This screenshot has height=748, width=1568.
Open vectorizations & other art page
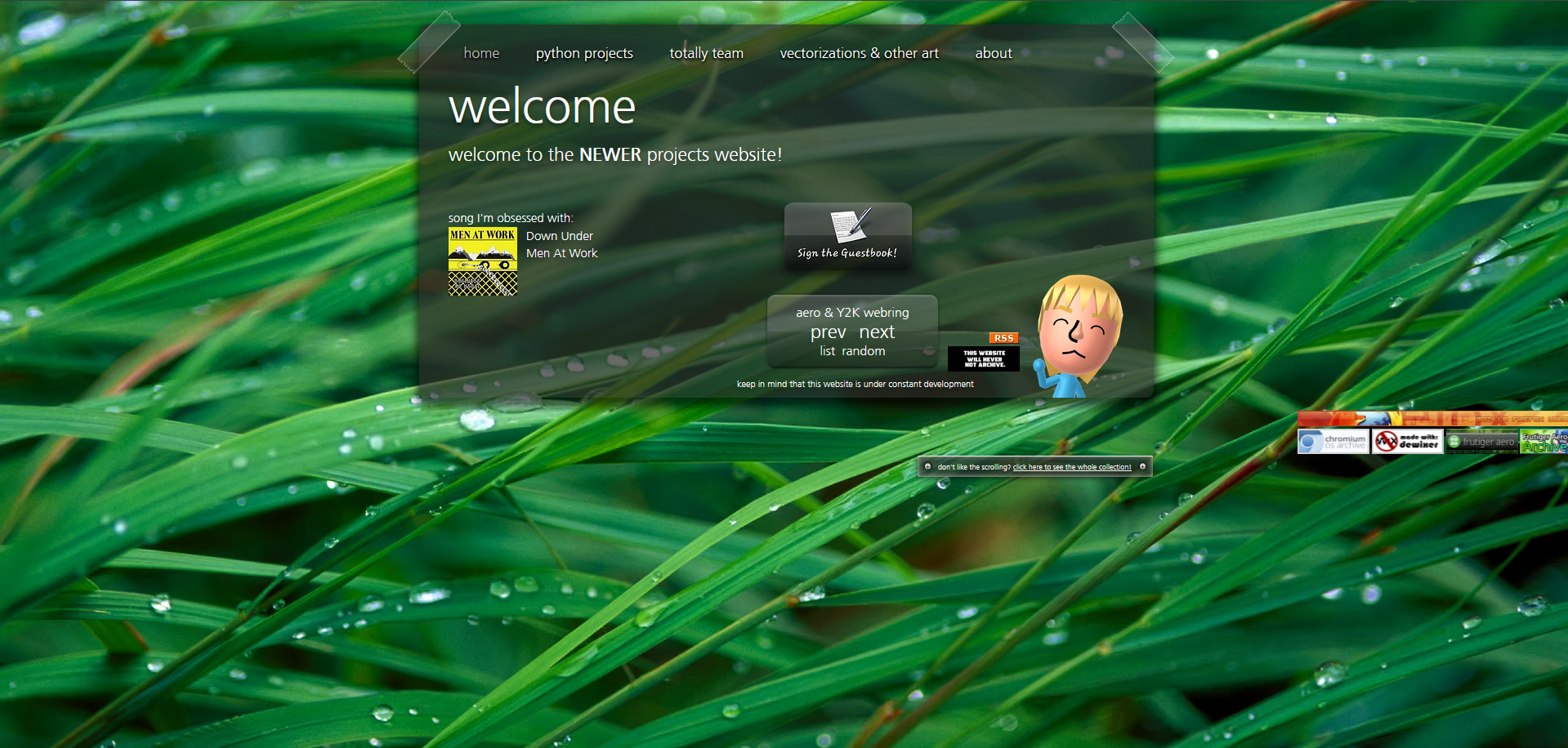859,53
